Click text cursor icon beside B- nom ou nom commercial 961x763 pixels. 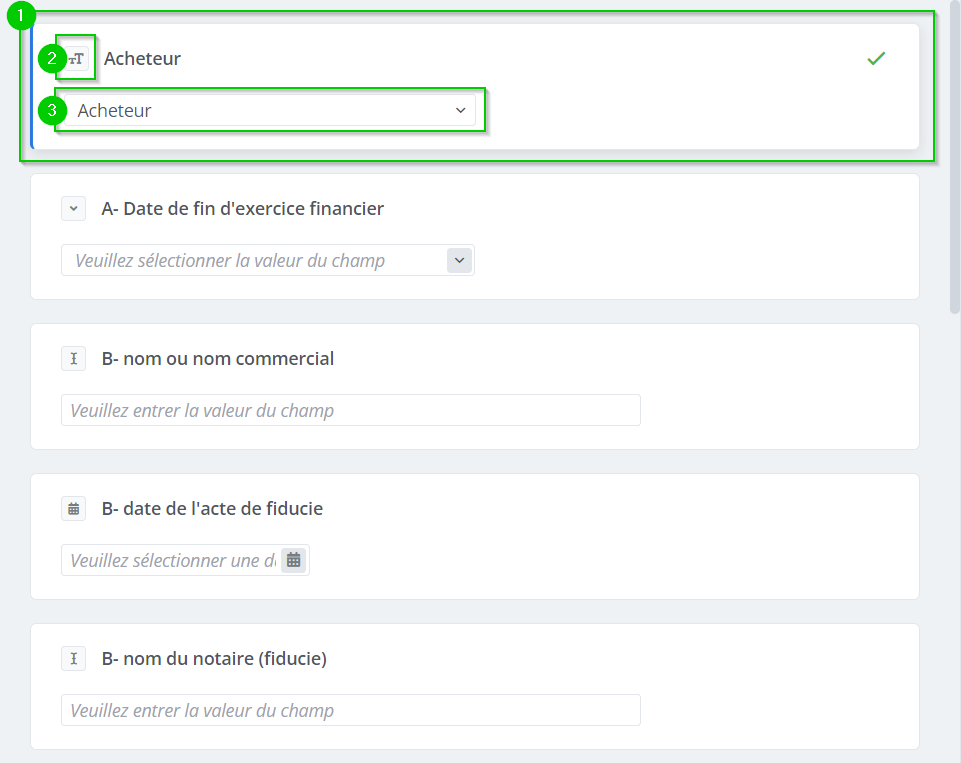point(74,359)
